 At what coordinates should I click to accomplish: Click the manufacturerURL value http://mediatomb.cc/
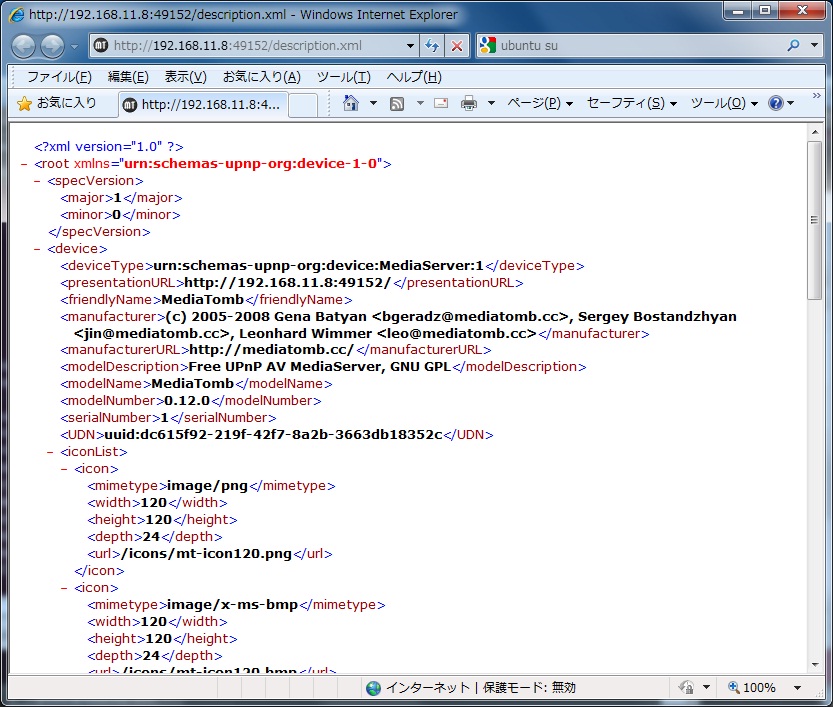click(271, 350)
